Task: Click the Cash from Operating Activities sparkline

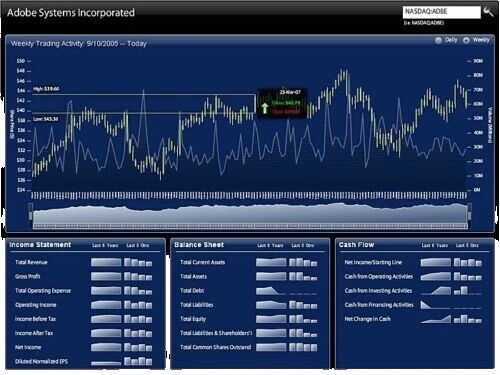Action: (436, 276)
